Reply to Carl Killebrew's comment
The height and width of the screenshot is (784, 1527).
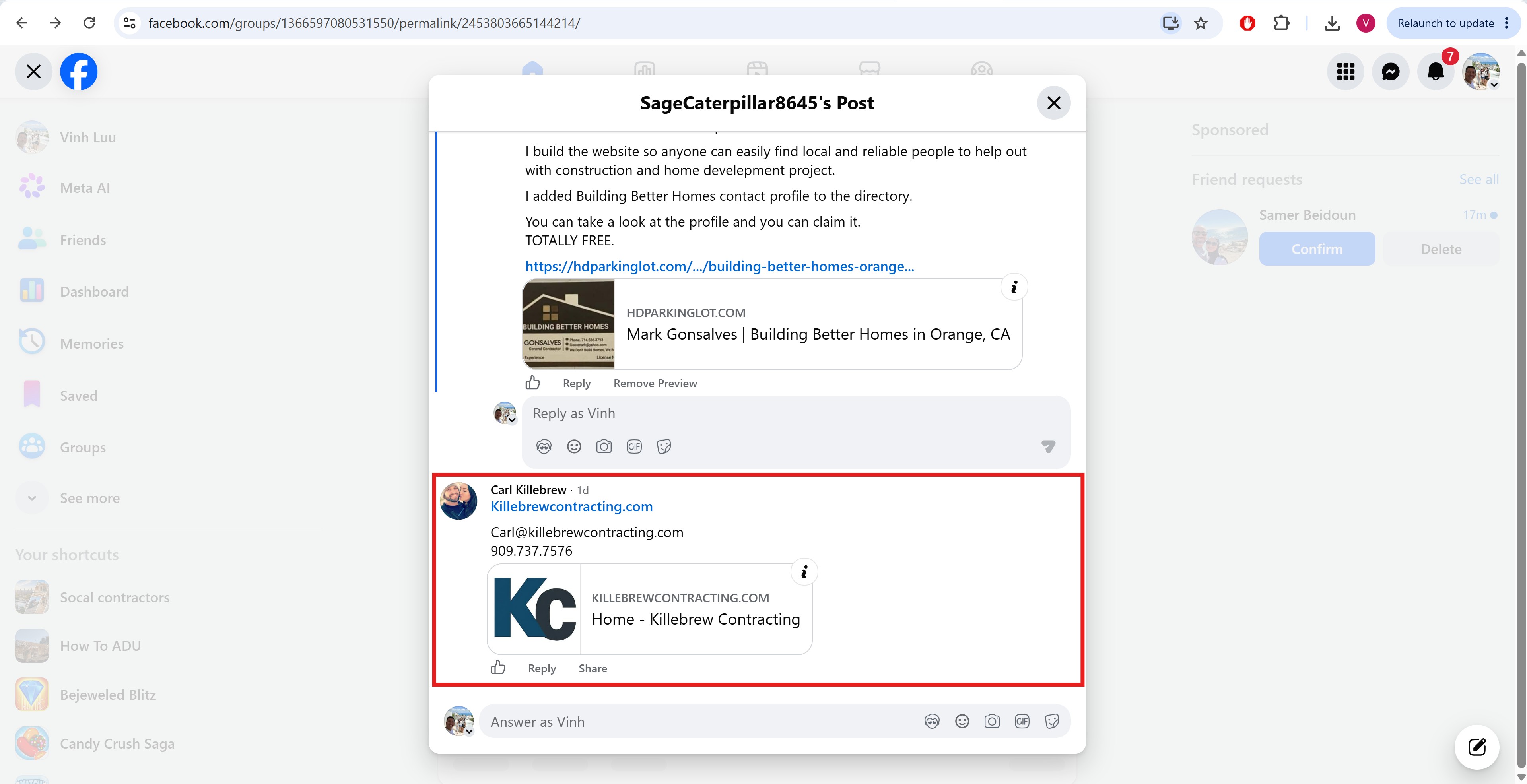tap(542, 668)
